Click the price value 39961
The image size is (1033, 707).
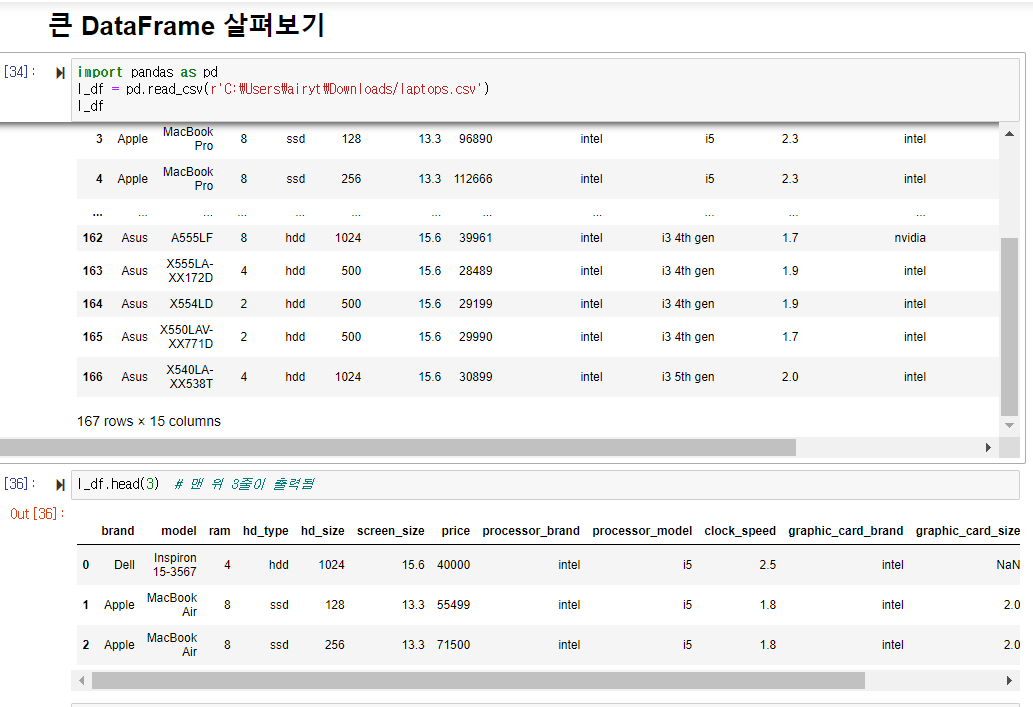476,238
